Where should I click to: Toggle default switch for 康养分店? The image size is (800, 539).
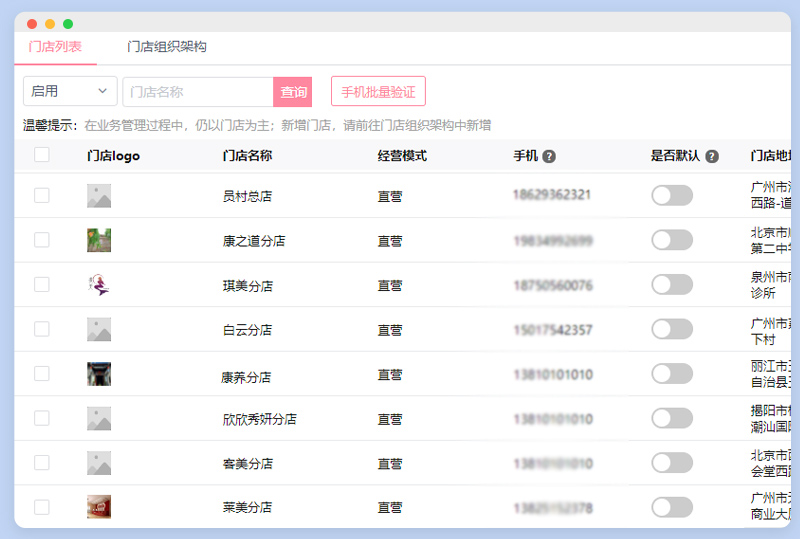672,374
